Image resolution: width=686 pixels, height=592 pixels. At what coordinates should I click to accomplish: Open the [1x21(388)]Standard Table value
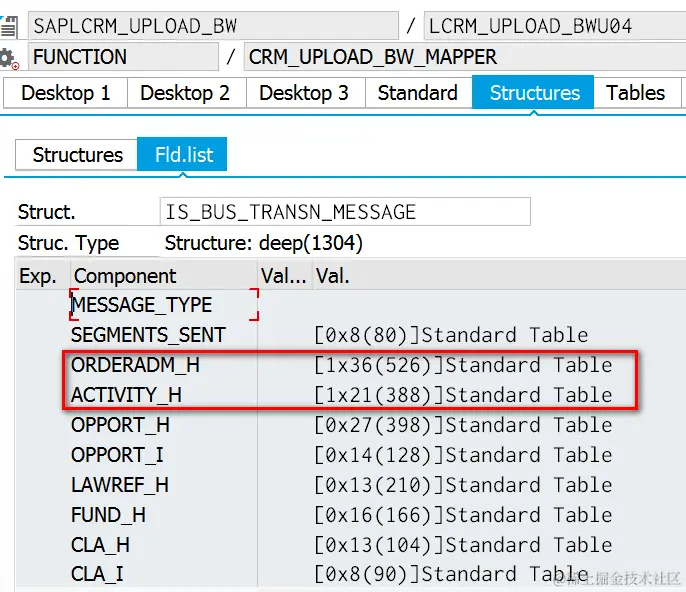pyautogui.click(x=463, y=396)
